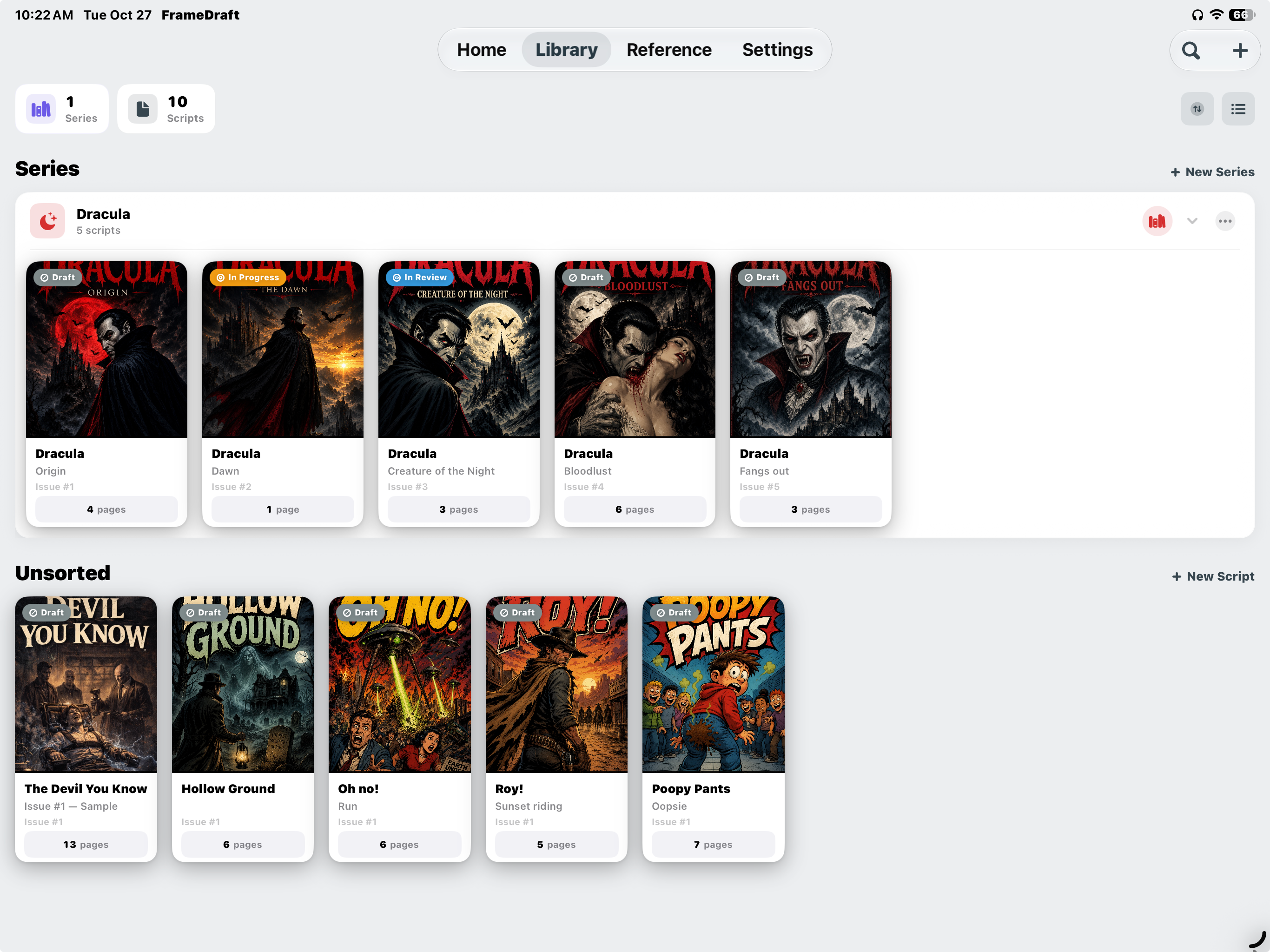Open Hollow Ground cover thumbnail
The height and width of the screenshot is (952, 1270).
[243, 684]
